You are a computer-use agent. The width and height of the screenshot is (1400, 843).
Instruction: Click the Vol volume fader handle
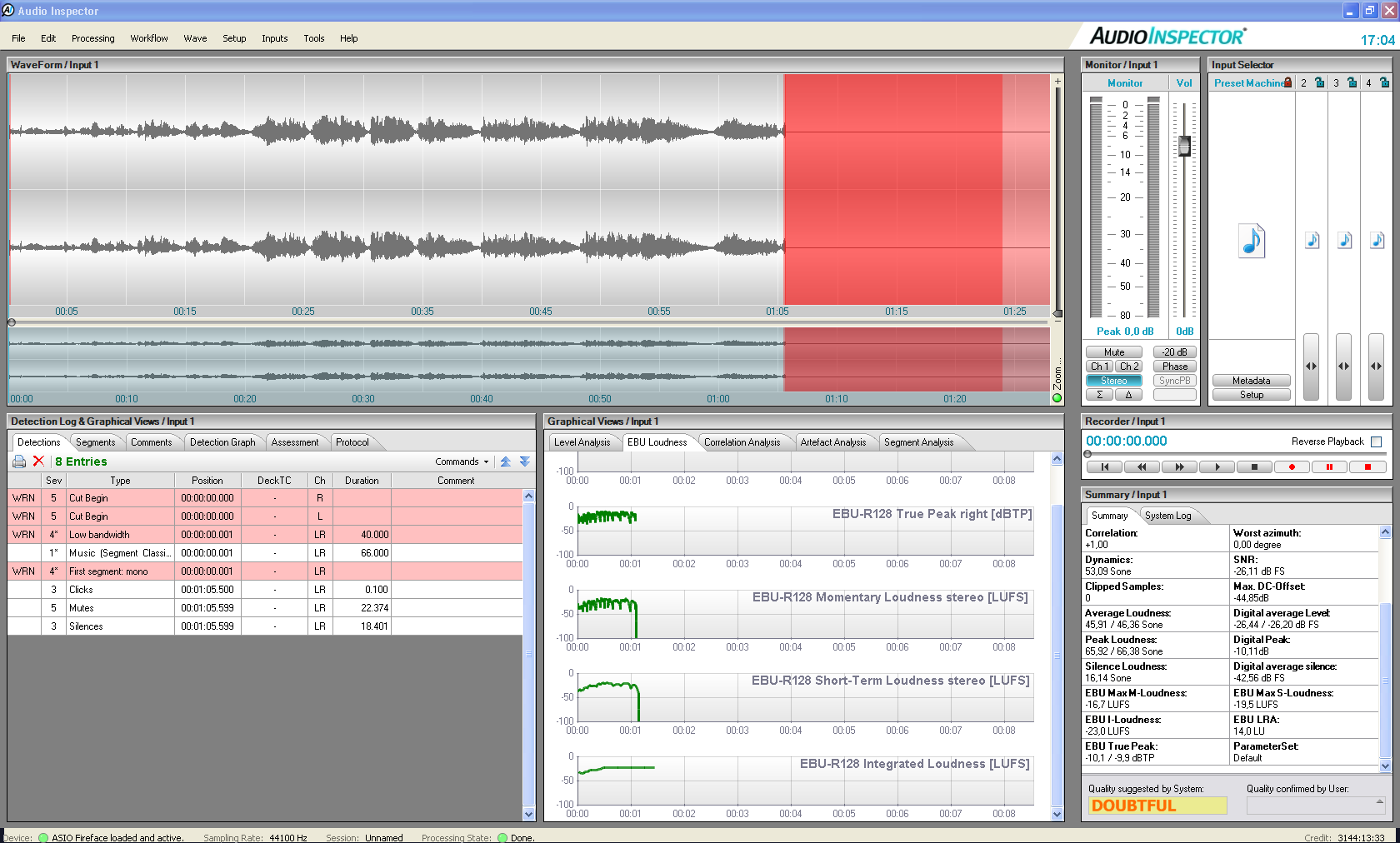[x=1184, y=146]
